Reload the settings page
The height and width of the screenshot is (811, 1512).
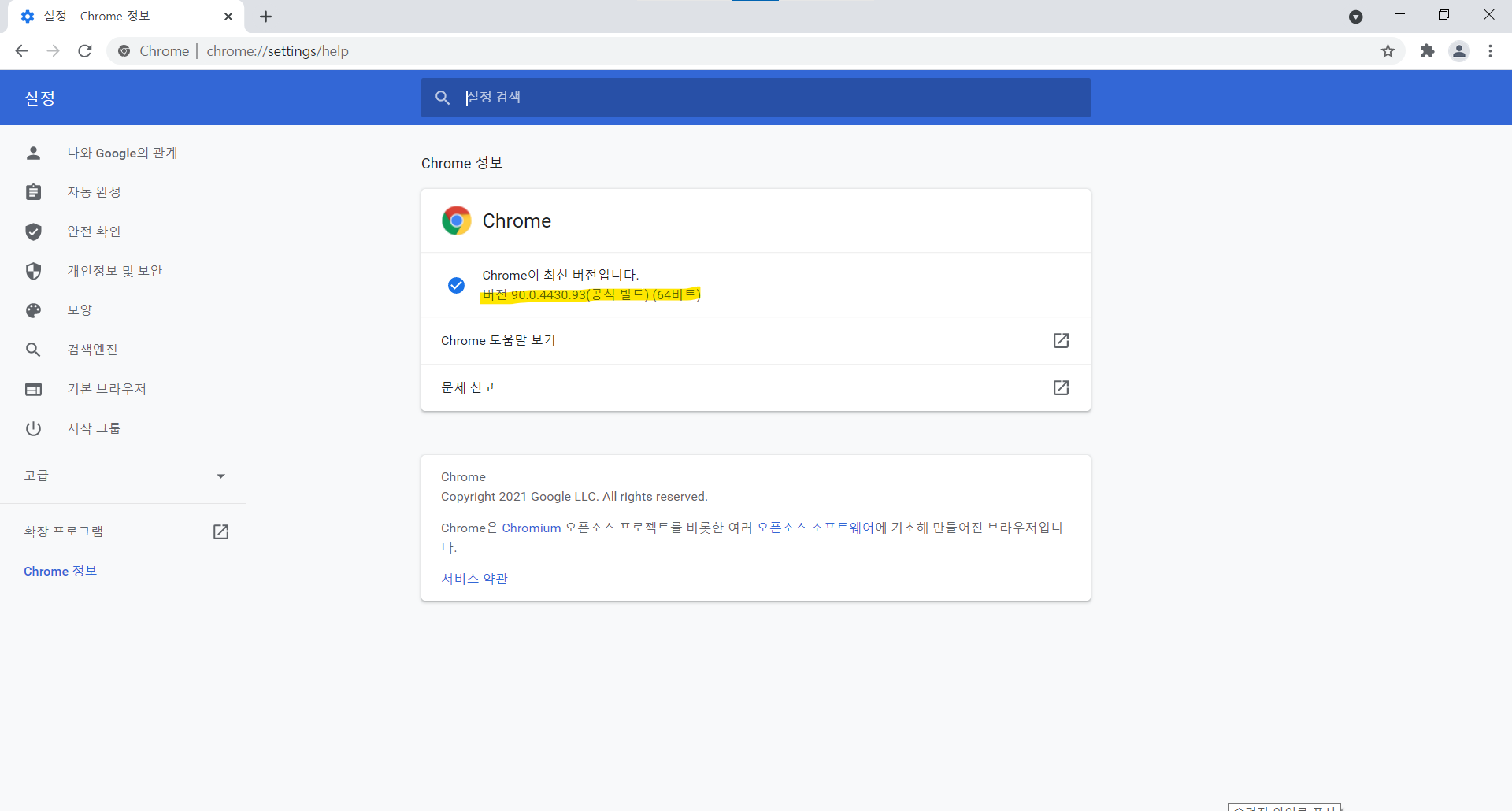85,51
